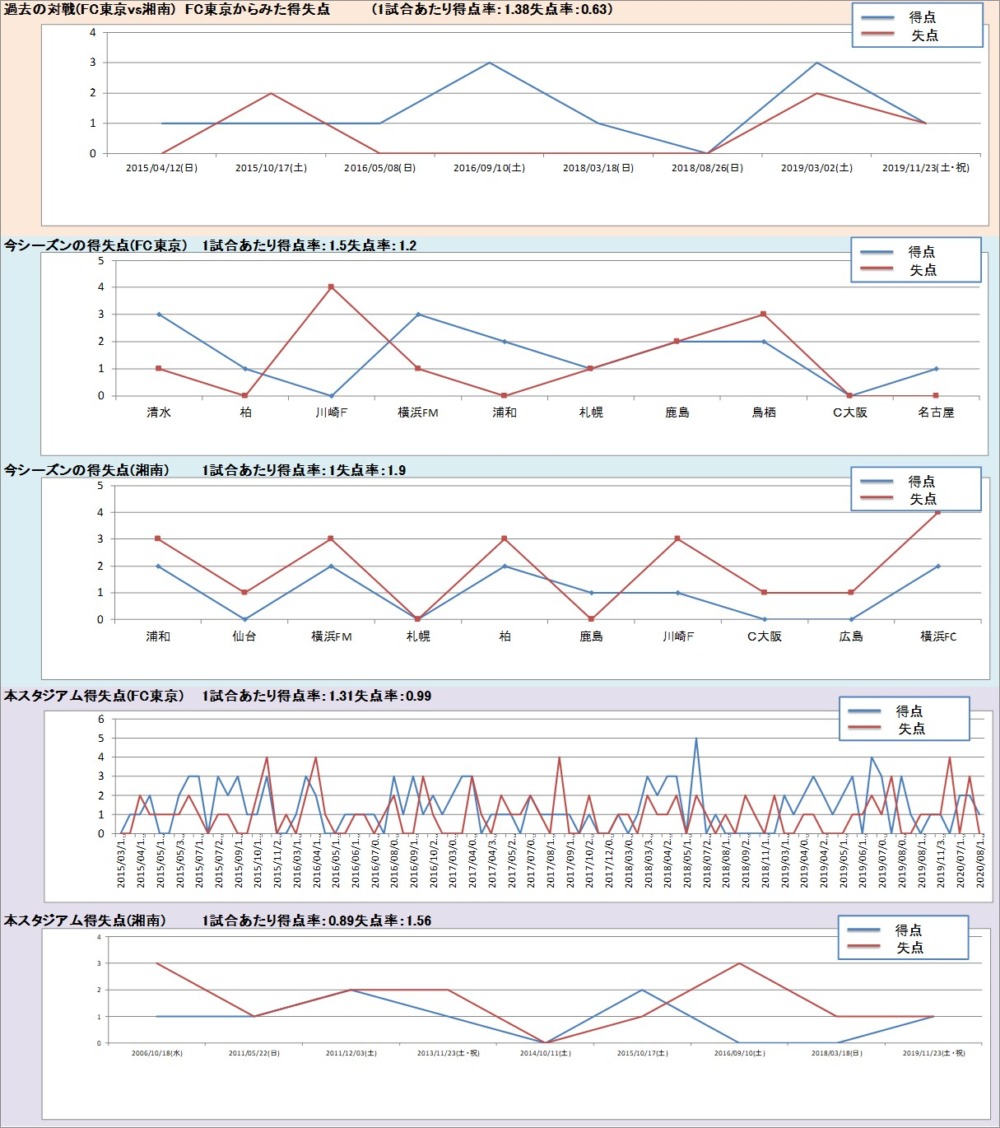Click the 2018/08/26(日) axis label
The height and width of the screenshot is (1128, 1000).
point(708,168)
